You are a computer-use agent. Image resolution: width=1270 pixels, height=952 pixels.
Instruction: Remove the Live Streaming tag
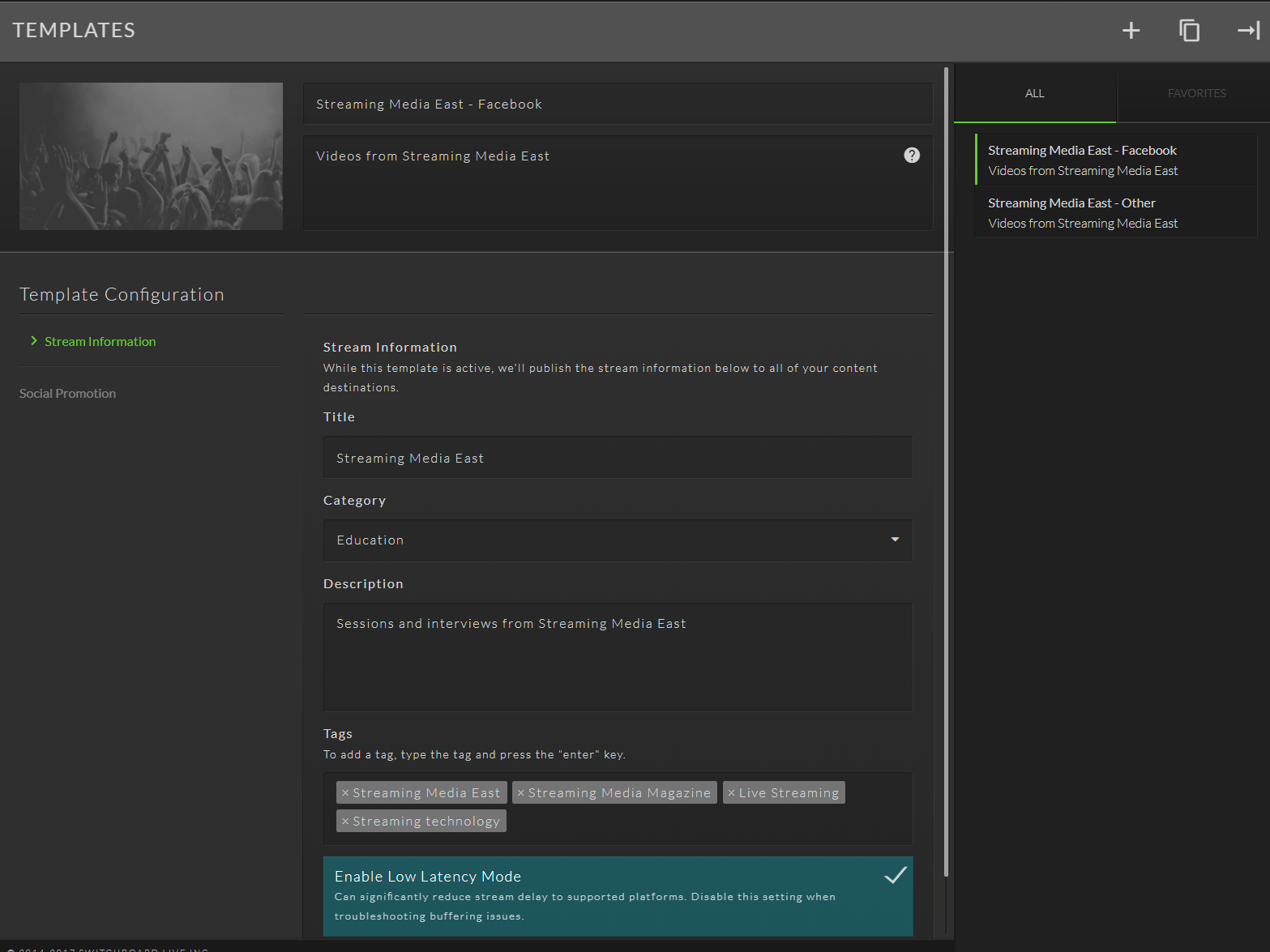pos(731,793)
